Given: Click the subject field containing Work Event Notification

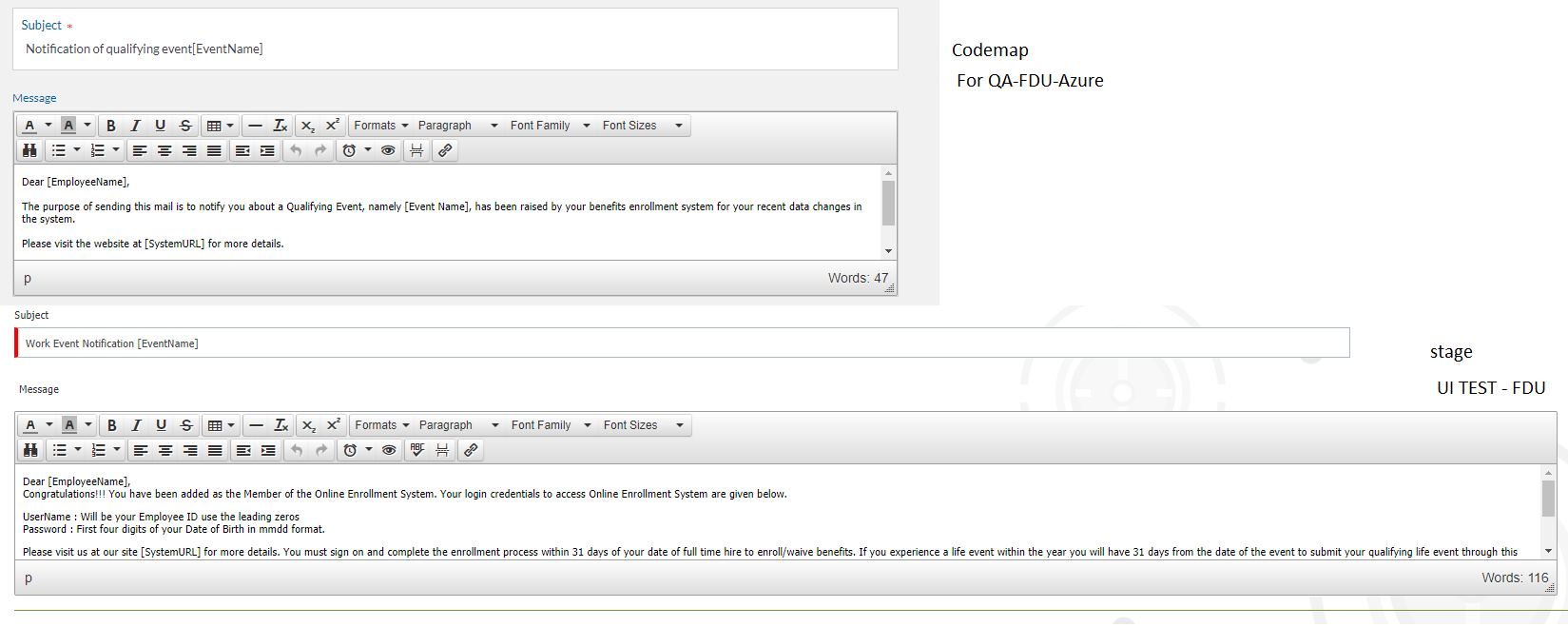Looking at the screenshot, I should (x=682, y=343).
